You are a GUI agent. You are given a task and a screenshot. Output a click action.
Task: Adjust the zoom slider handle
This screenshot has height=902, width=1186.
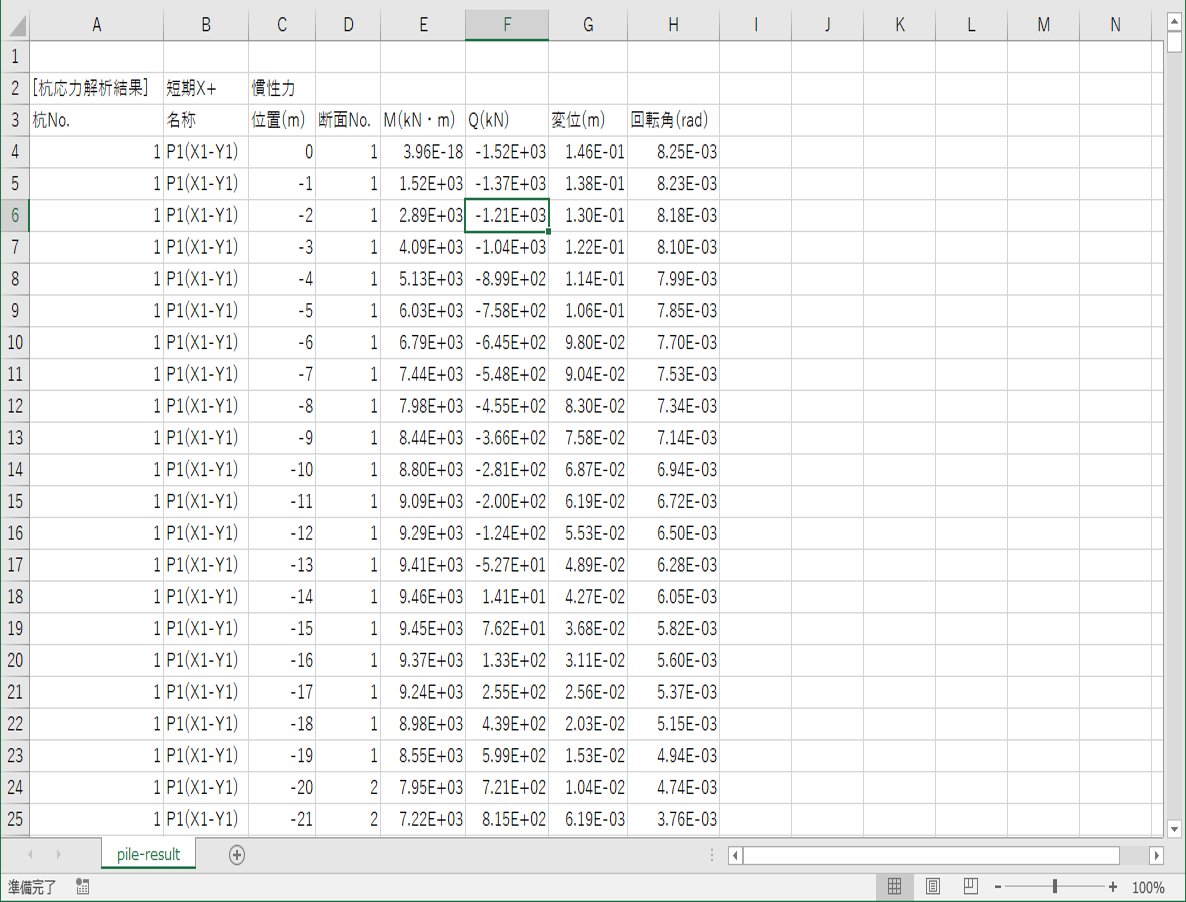[1054, 886]
